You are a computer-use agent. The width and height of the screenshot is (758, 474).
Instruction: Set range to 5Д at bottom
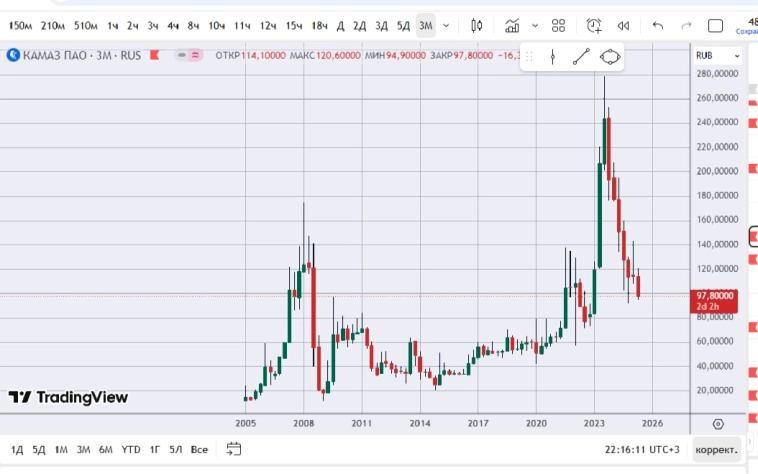(x=39, y=450)
